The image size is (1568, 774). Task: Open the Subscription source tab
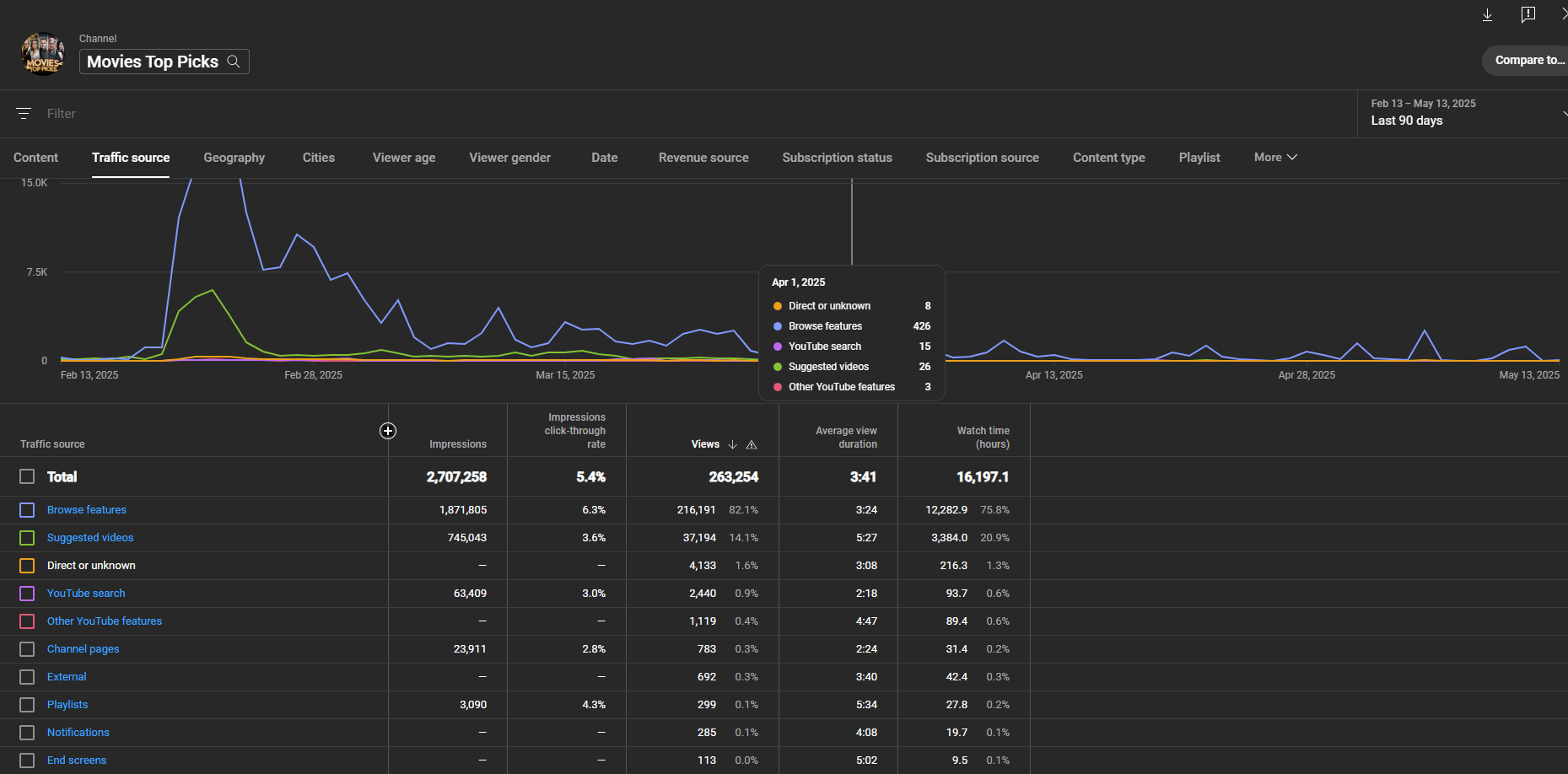pos(983,158)
